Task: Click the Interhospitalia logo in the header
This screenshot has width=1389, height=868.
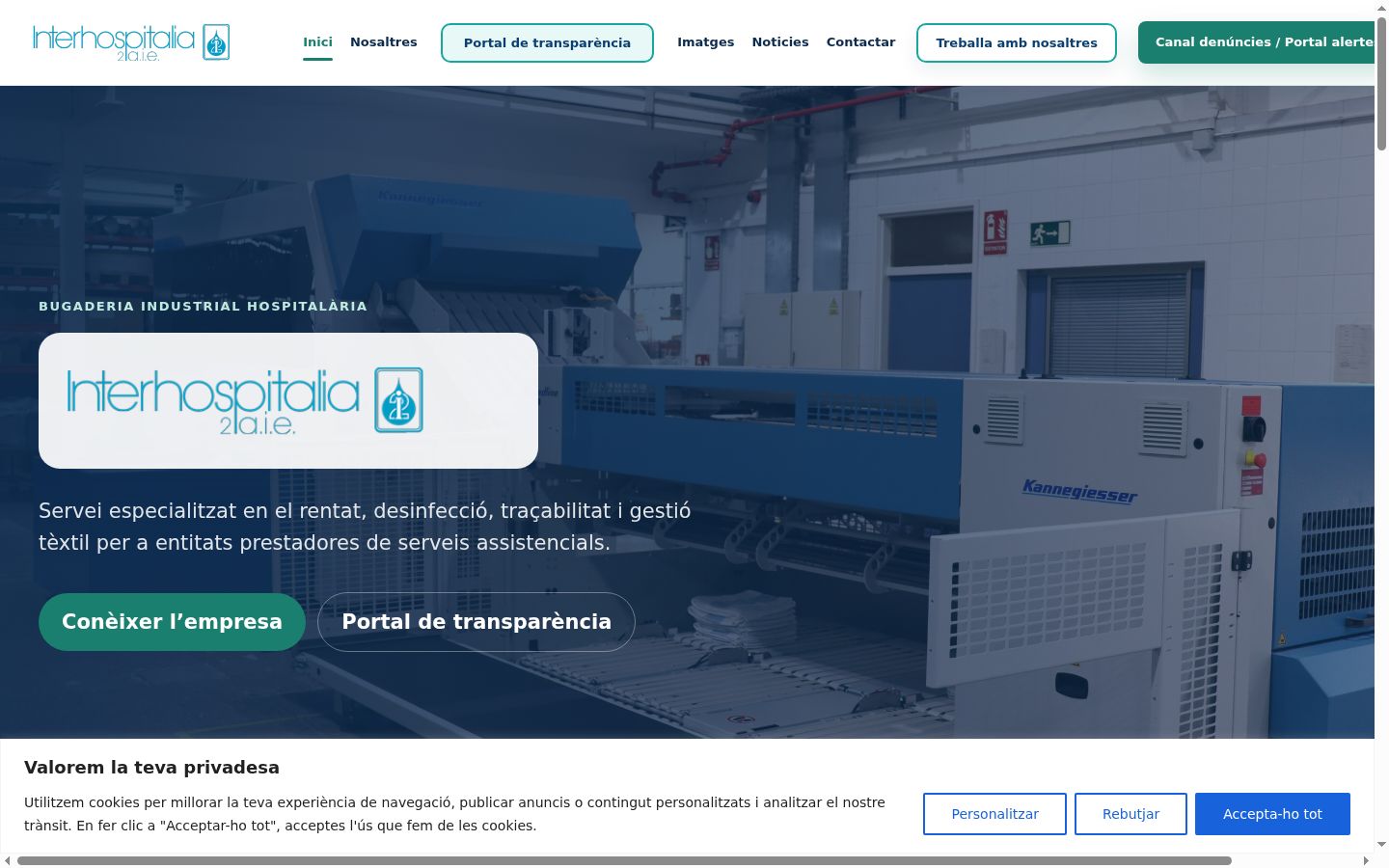Action: tap(131, 42)
